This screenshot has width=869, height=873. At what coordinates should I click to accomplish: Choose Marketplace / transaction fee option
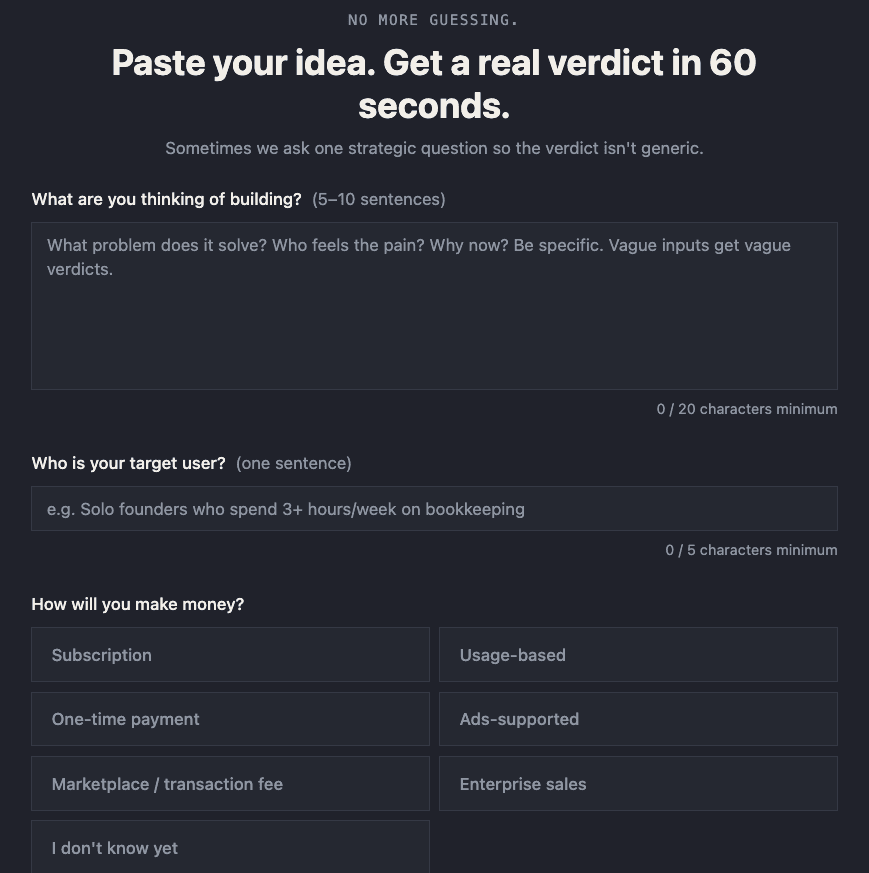(x=230, y=783)
